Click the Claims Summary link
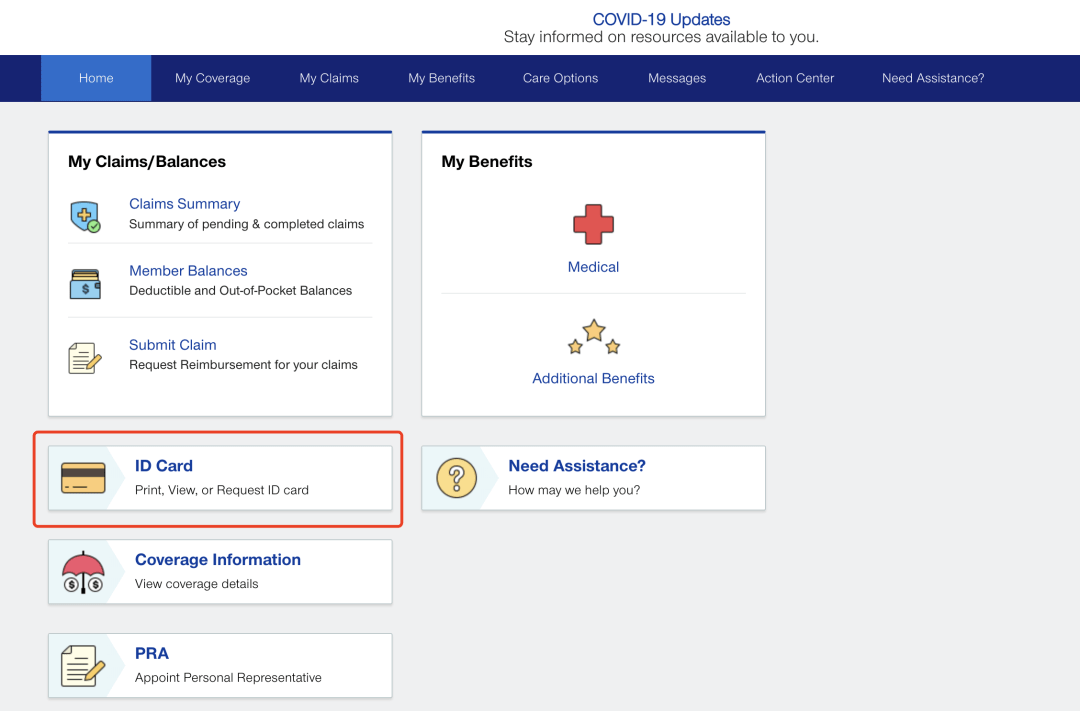Viewport: 1080px width, 711px height. tap(185, 203)
